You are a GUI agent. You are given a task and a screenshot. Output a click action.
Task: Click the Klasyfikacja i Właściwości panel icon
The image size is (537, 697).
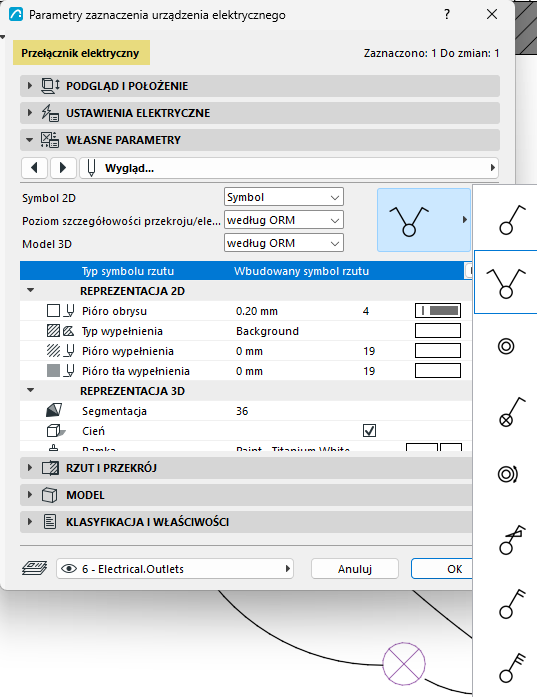50,522
